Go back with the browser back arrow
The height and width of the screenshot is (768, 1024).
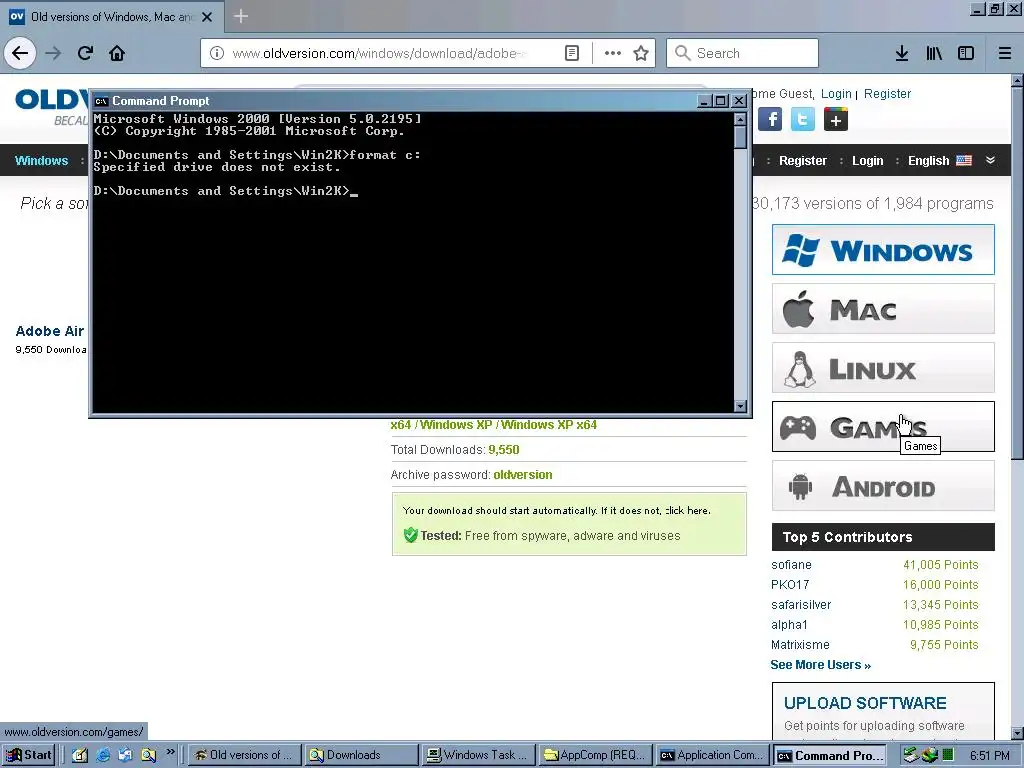pyautogui.click(x=20, y=53)
